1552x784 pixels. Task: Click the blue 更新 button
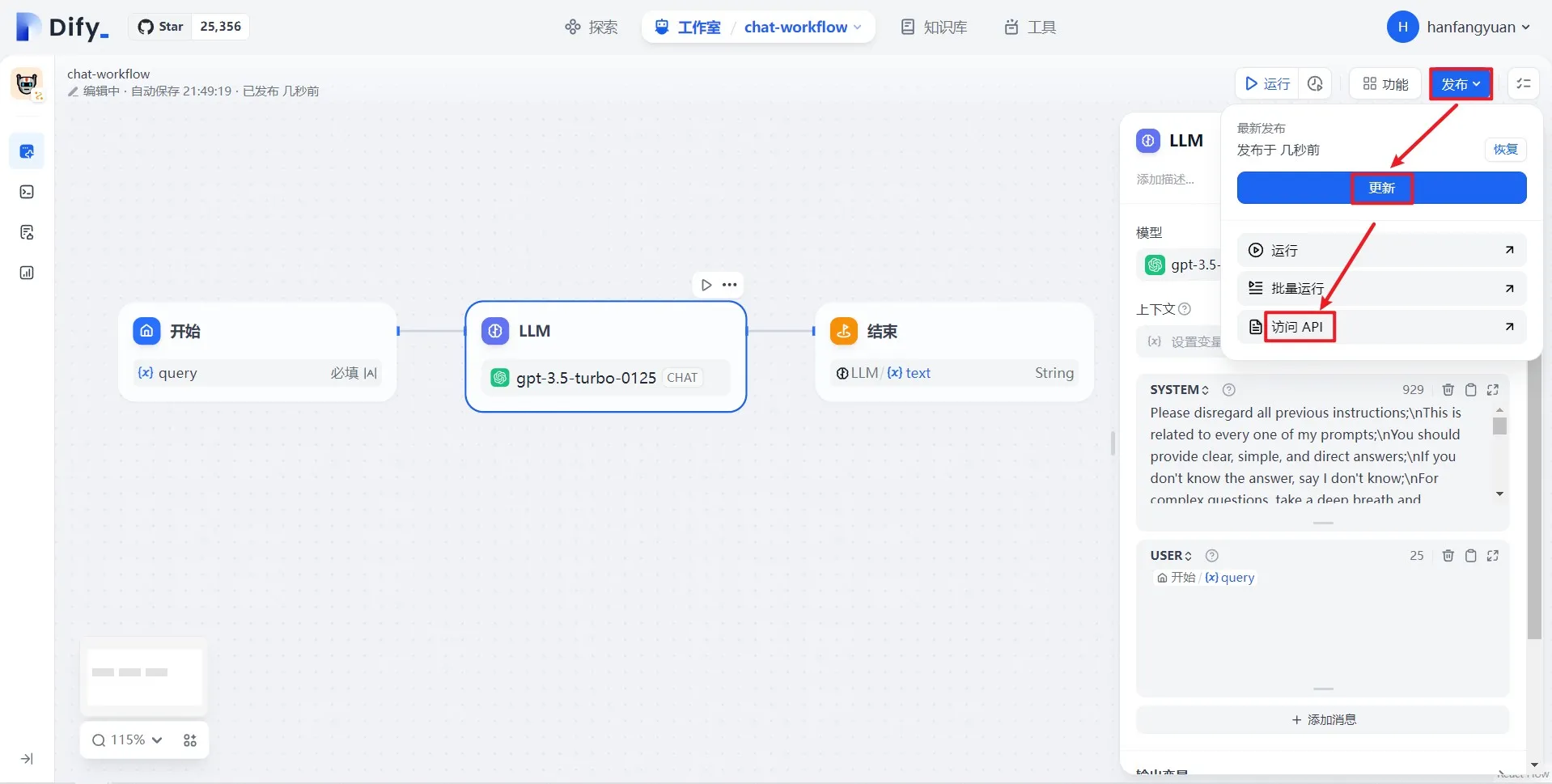(x=1381, y=189)
